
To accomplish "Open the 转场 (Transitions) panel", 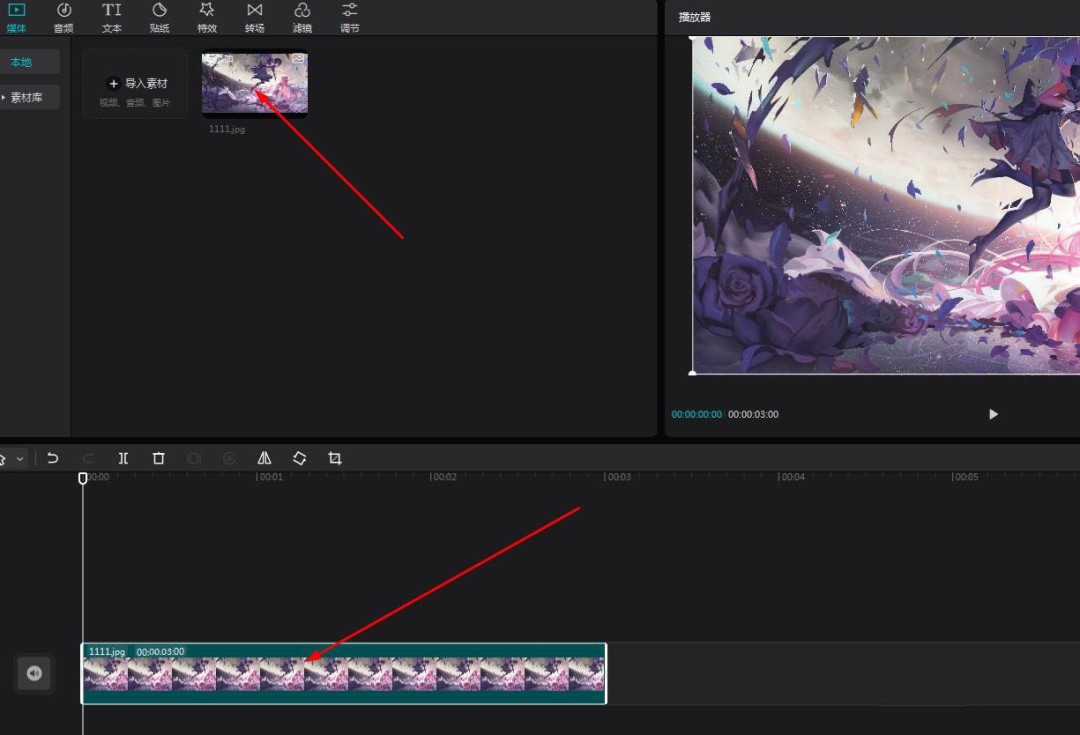I will coord(254,17).
